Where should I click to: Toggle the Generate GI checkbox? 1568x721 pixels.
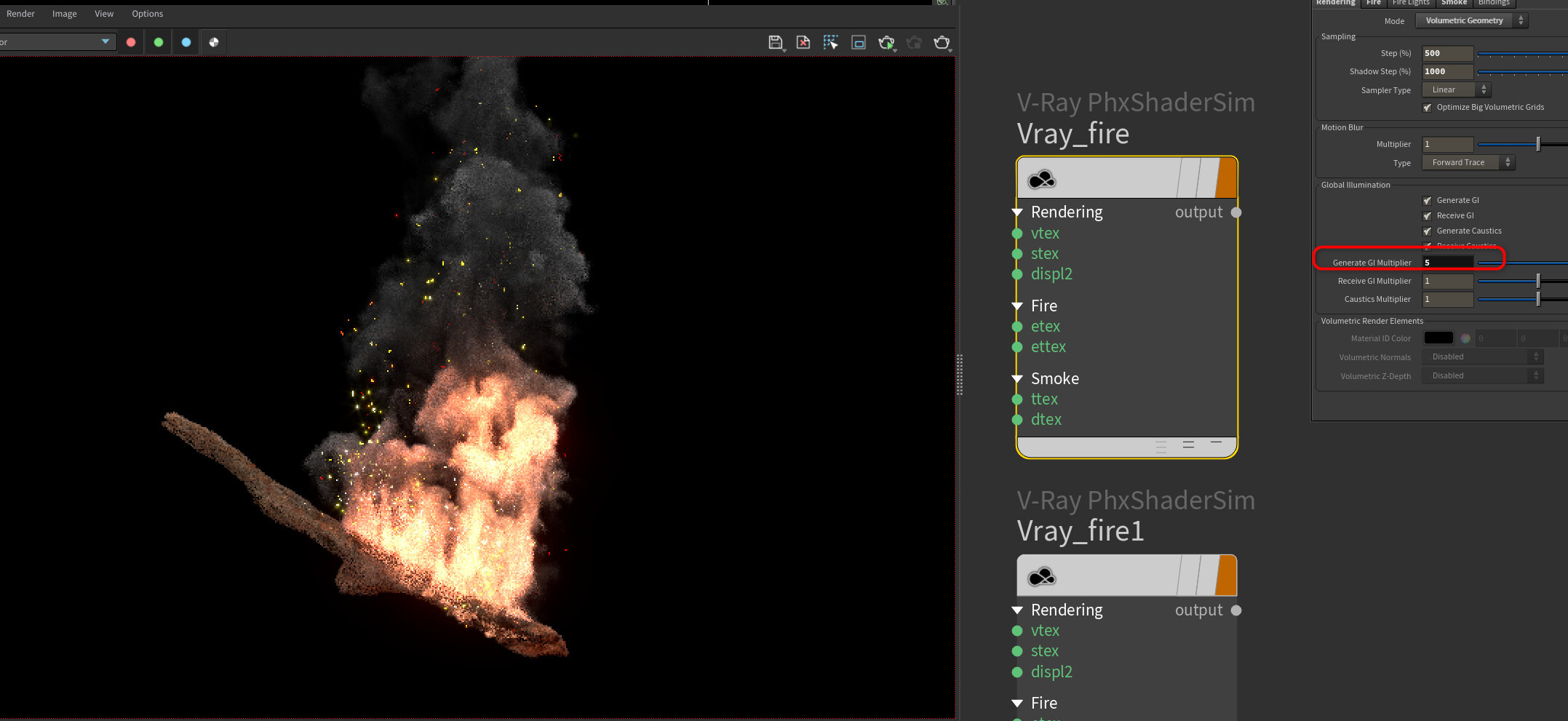[1428, 201]
